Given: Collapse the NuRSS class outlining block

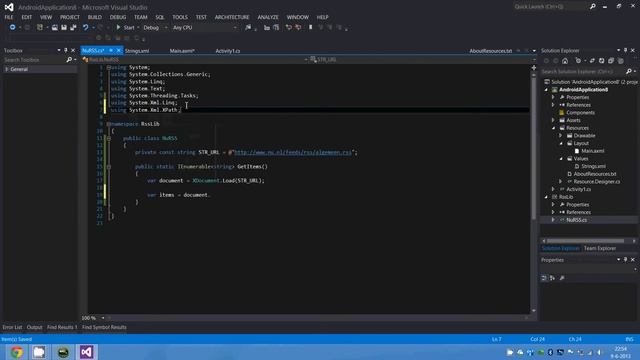Looking at the screenshot, I should pos(109,138).
